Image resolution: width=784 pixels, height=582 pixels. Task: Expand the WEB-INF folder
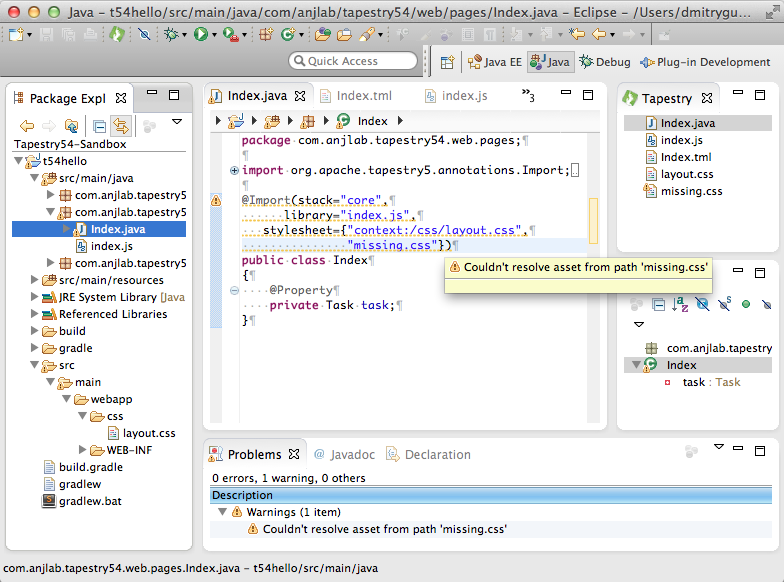(x=82, y=450)
